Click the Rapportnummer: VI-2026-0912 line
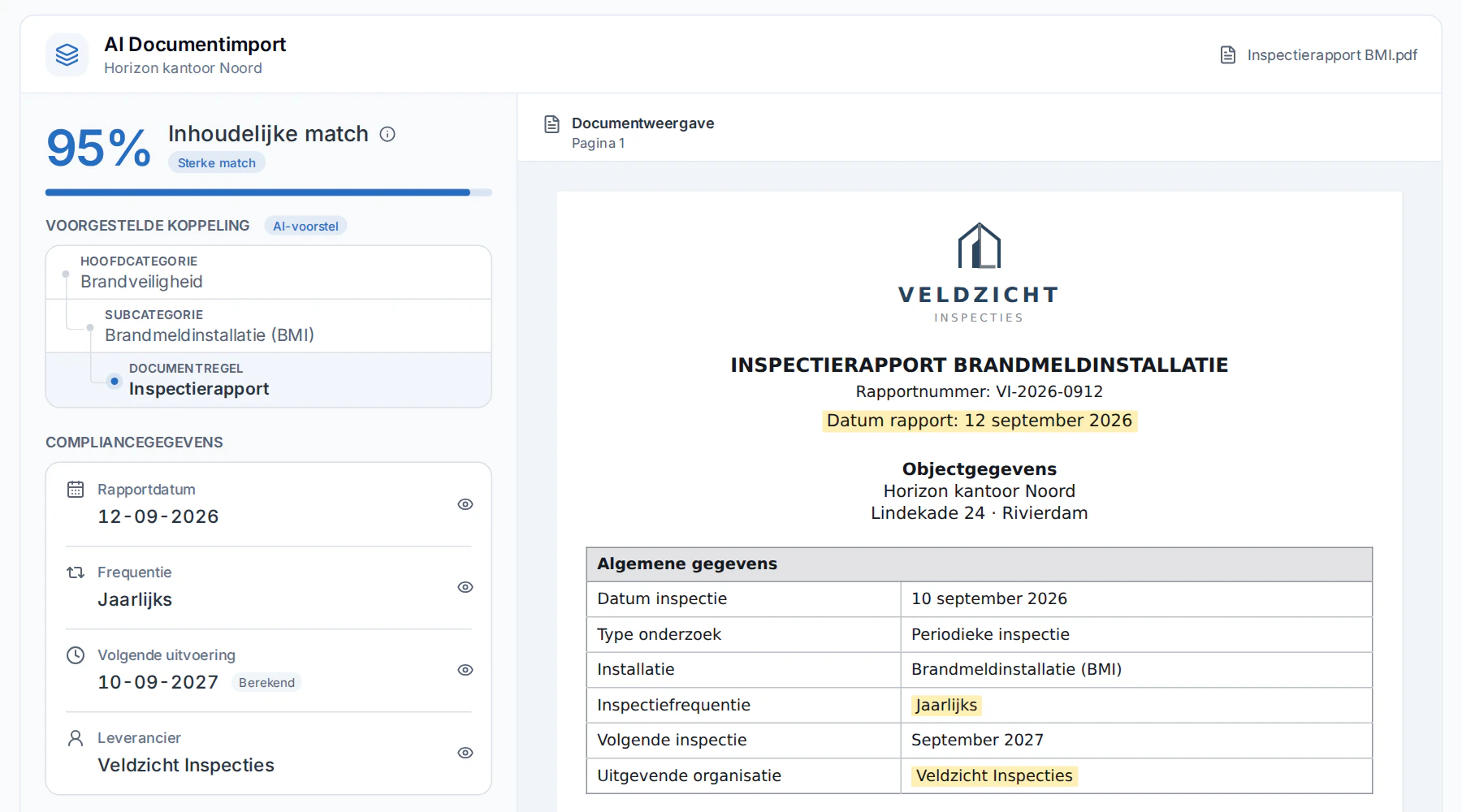1462x812 pixels. pyautogui.click(x=980, y=391)
